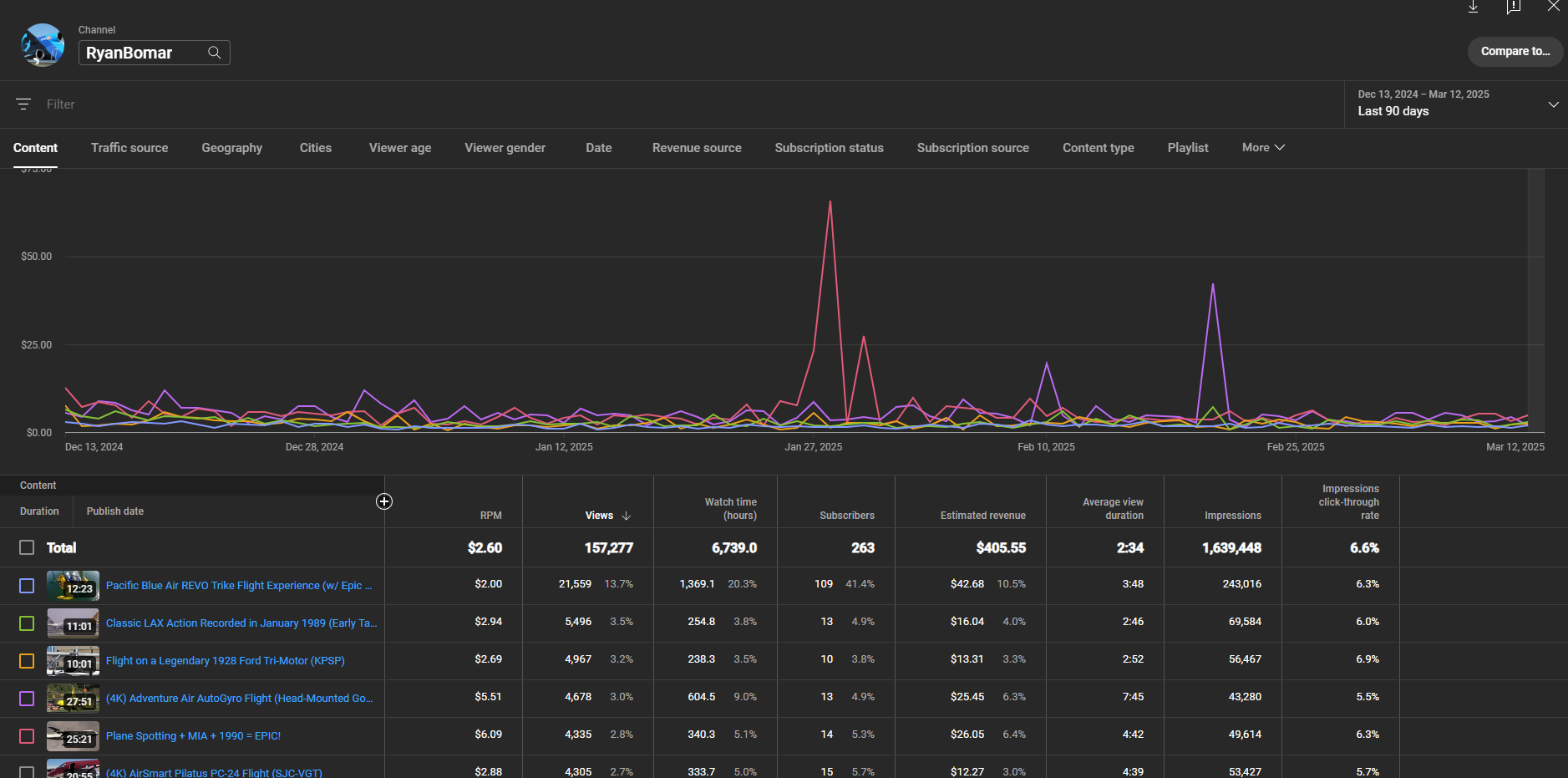1568x778 pixels.
Task: Select the Viewer age tab
Action: point(400,148)
